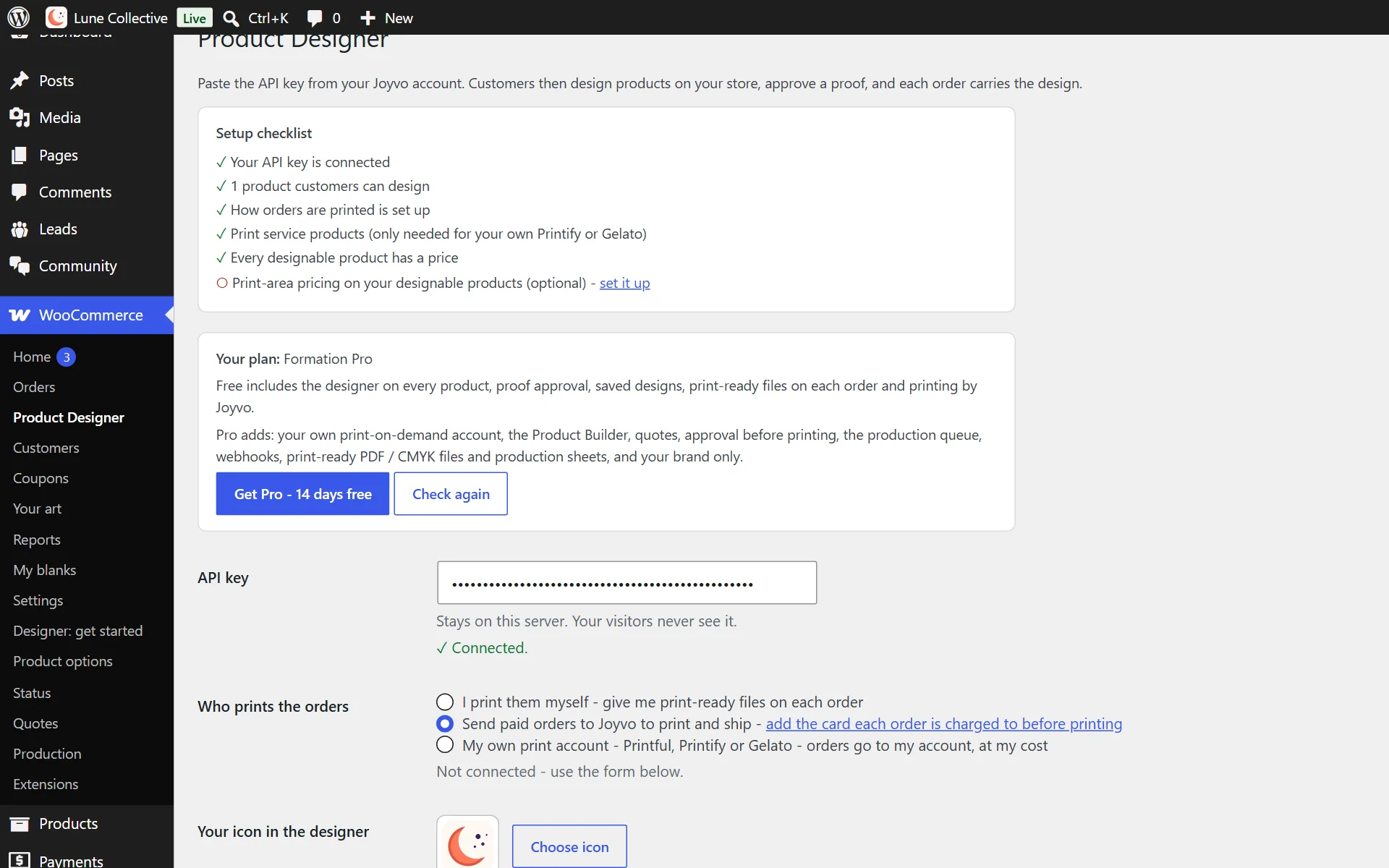Open the Products icon in sidebar
The image size is (1389, 868).
coord(20,824)
